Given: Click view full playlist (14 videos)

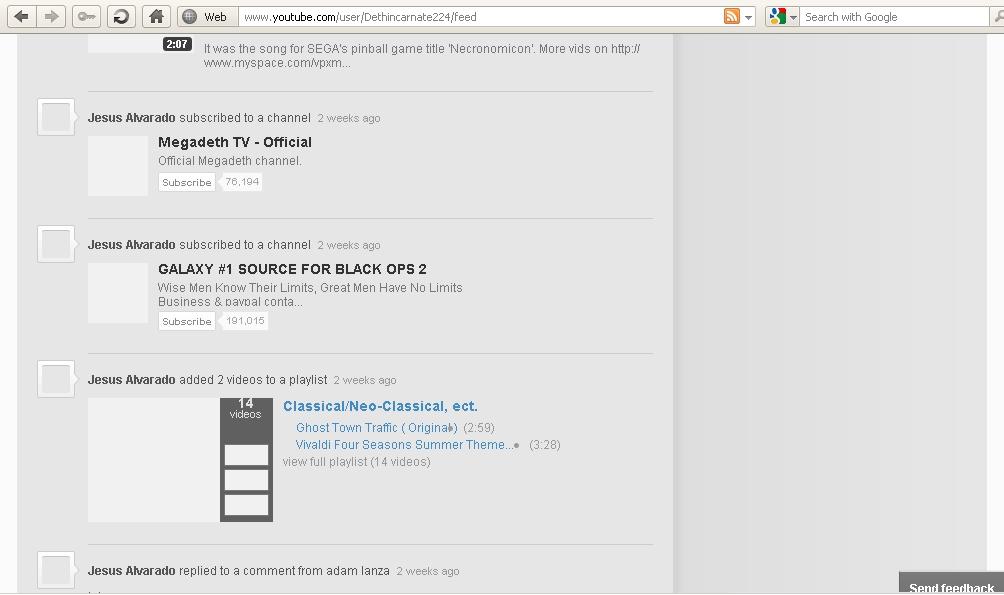Looking at the screenshot, I should pyautogui.click(x=357, y=462).
